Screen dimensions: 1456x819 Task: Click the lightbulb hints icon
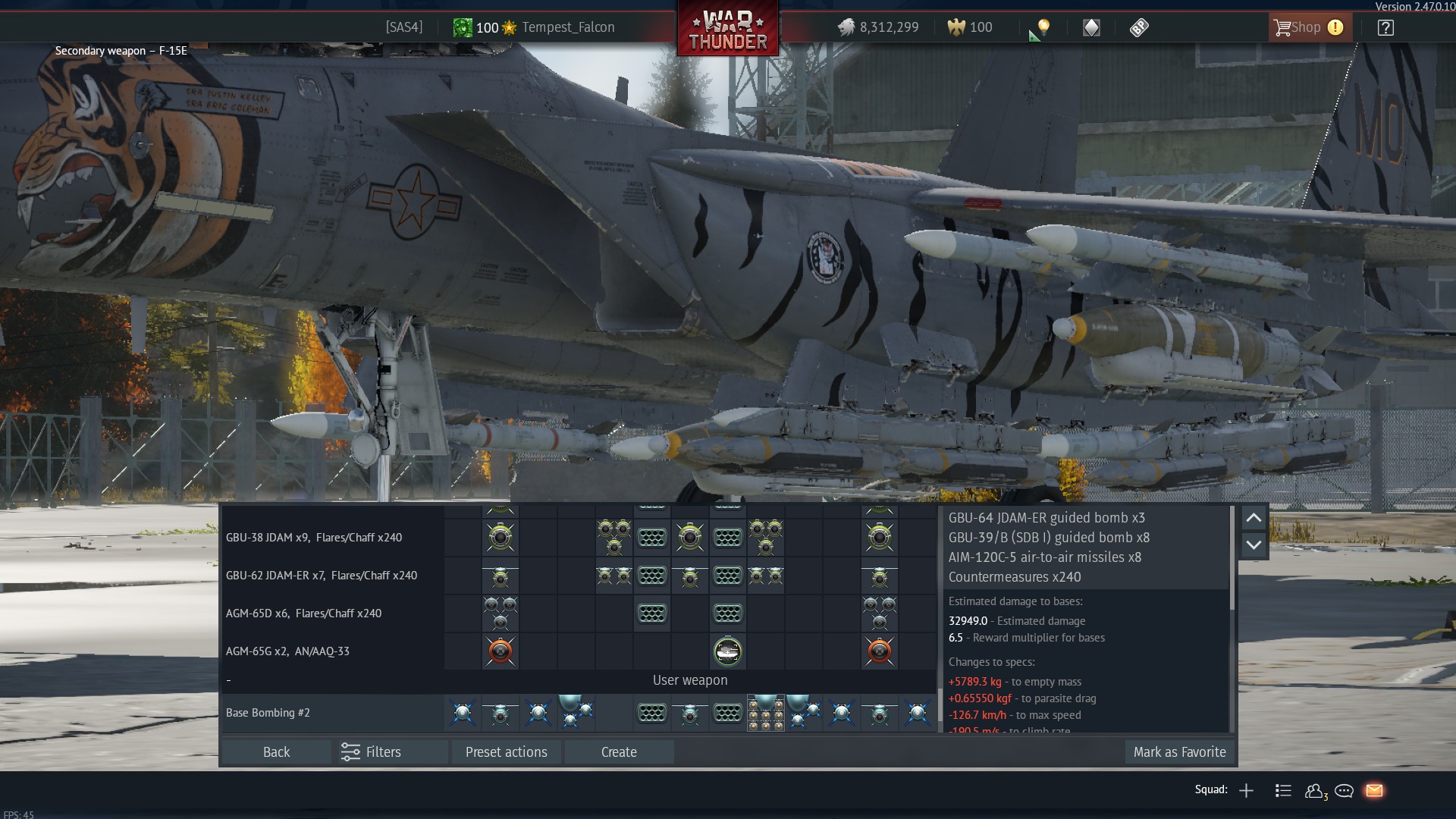click(1043, 28)
